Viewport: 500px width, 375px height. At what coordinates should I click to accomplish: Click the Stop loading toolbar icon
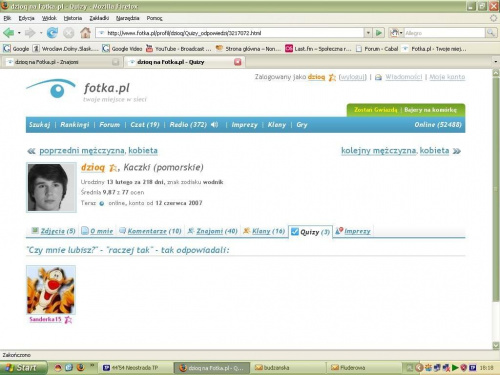point(69,33)
